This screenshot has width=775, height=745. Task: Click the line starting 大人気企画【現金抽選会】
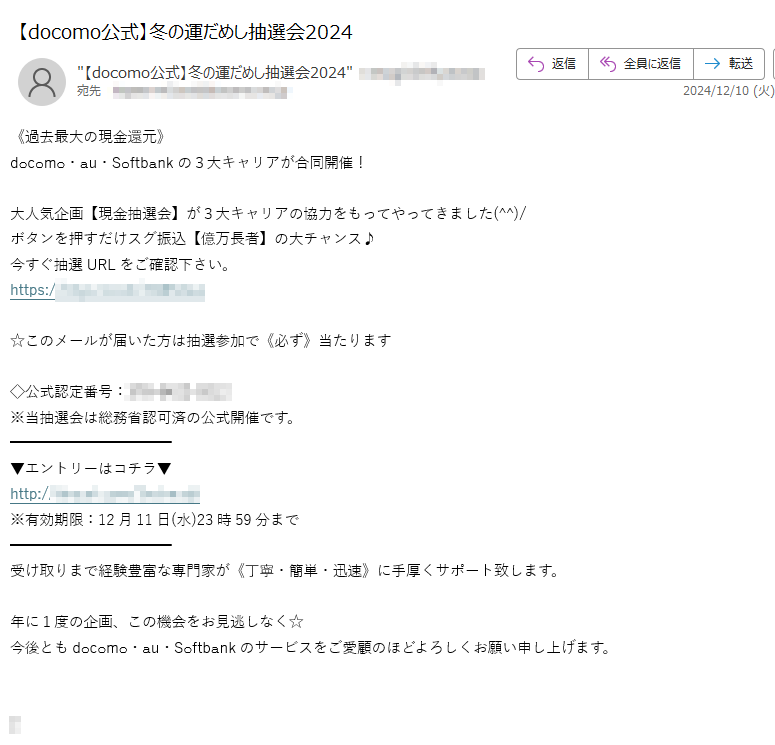pyautogui.click(x=268, y=214)
